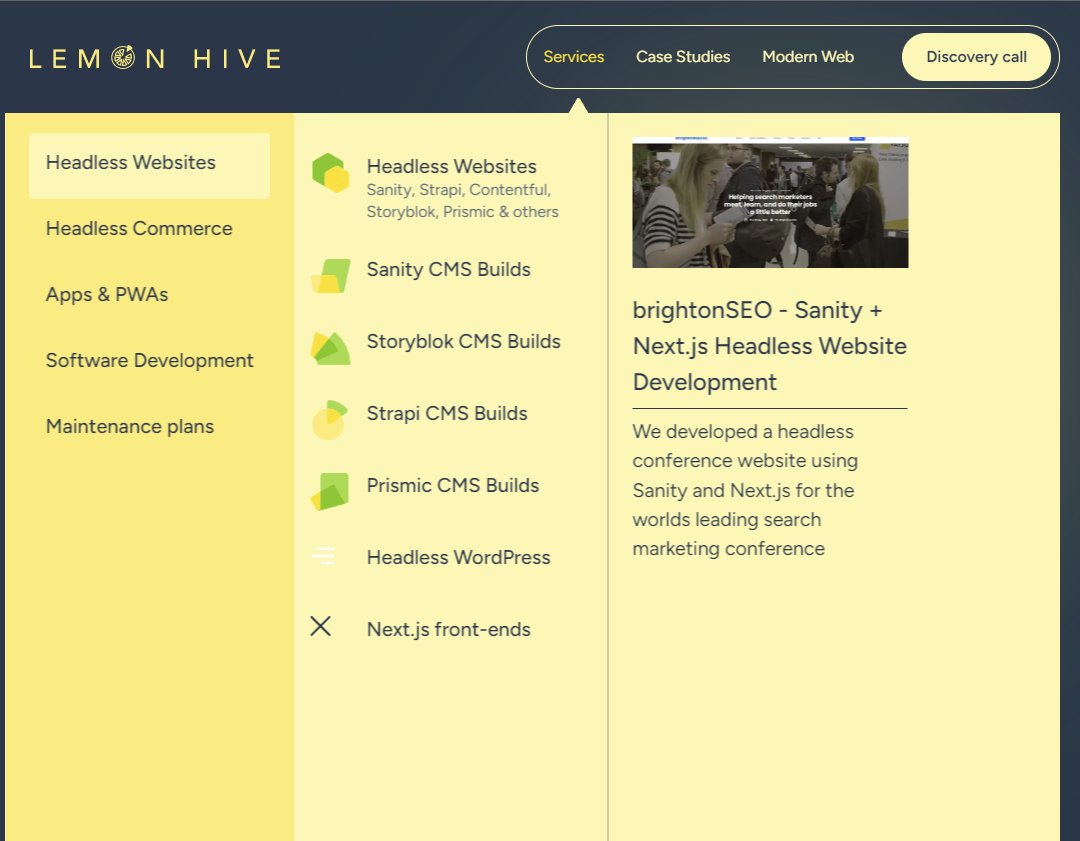The width and height of the screenshot is (1080, 841).
Task: Open the Prismic CMS Builds link
Action: [x=453, y=485]
